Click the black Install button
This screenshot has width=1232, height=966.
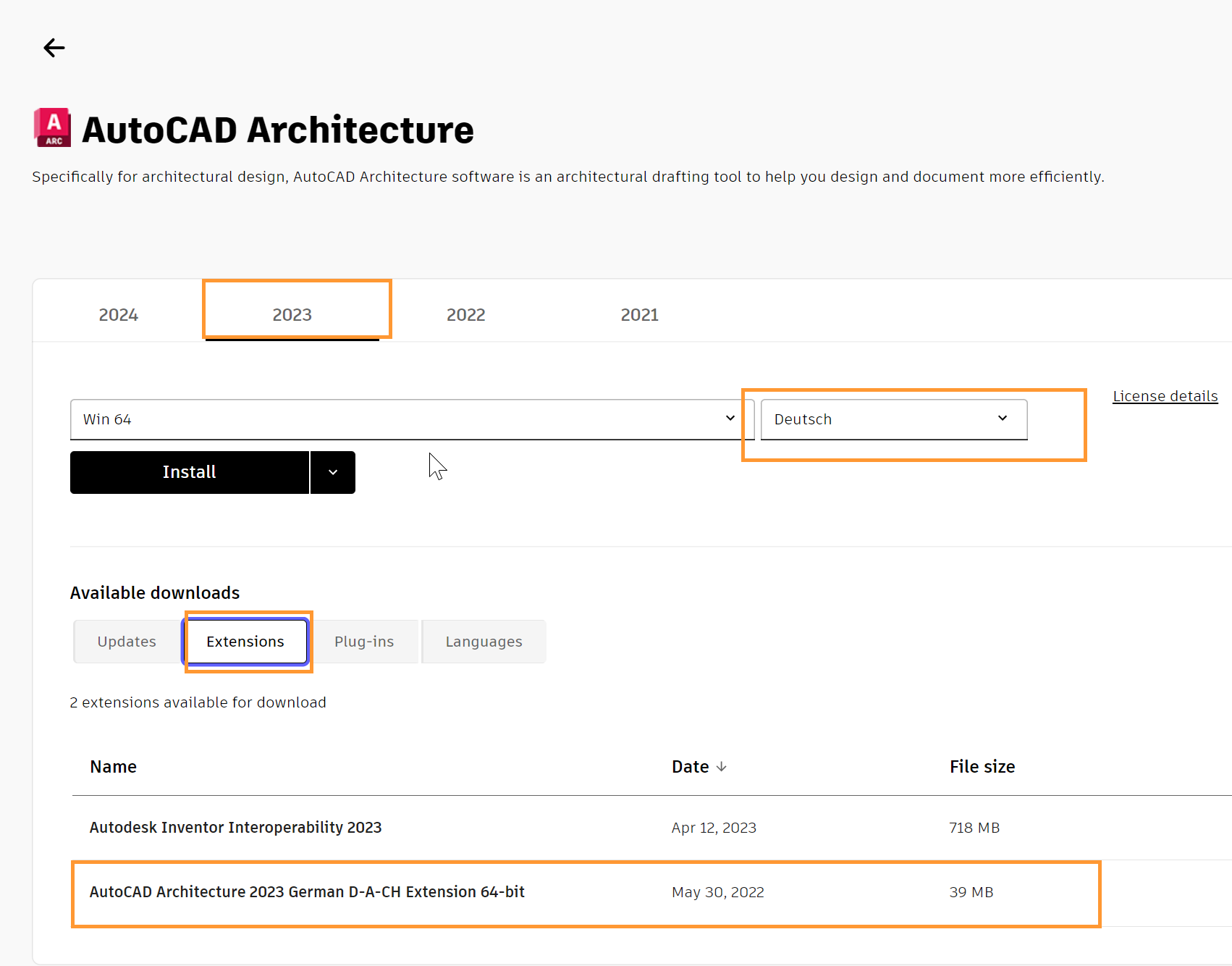point(190,472)
